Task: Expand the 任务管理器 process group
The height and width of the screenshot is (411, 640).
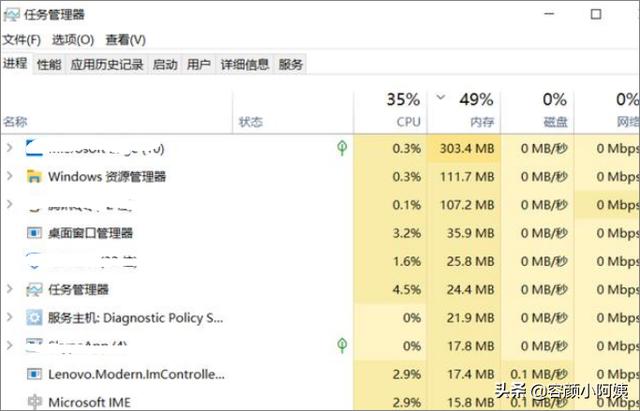Action: [x=10, y=290]
